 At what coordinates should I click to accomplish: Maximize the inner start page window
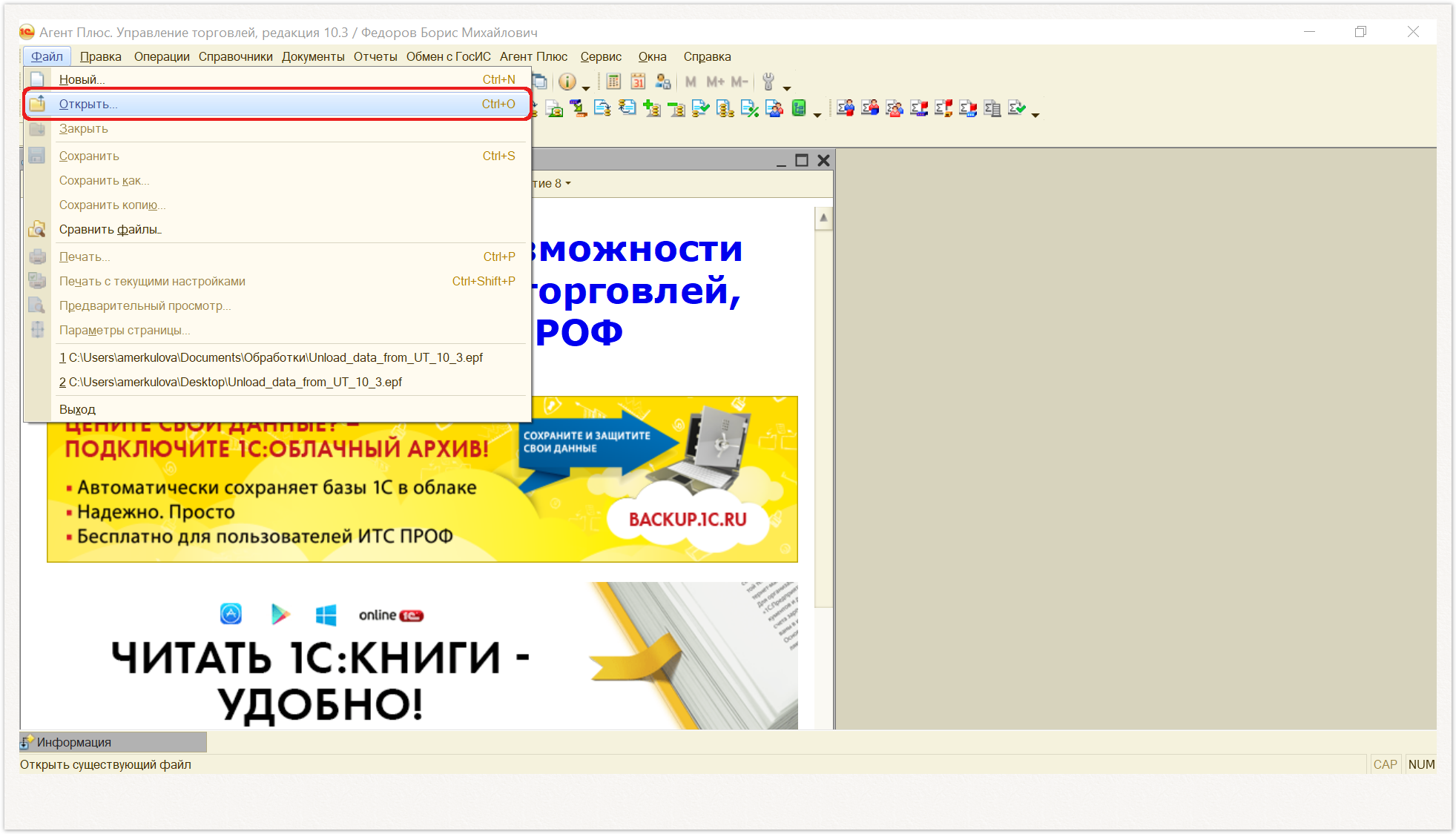tap(802, 161)
